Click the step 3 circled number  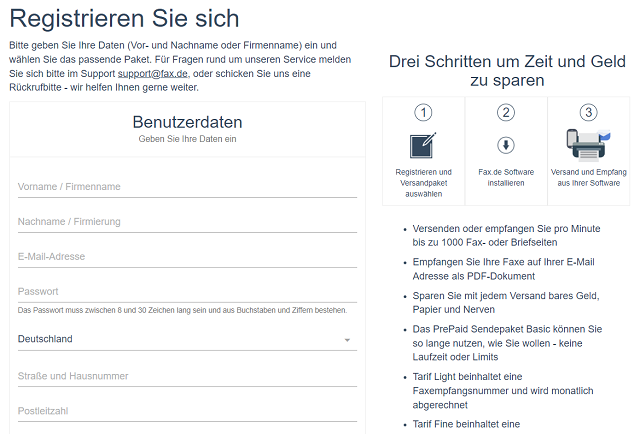588,112
